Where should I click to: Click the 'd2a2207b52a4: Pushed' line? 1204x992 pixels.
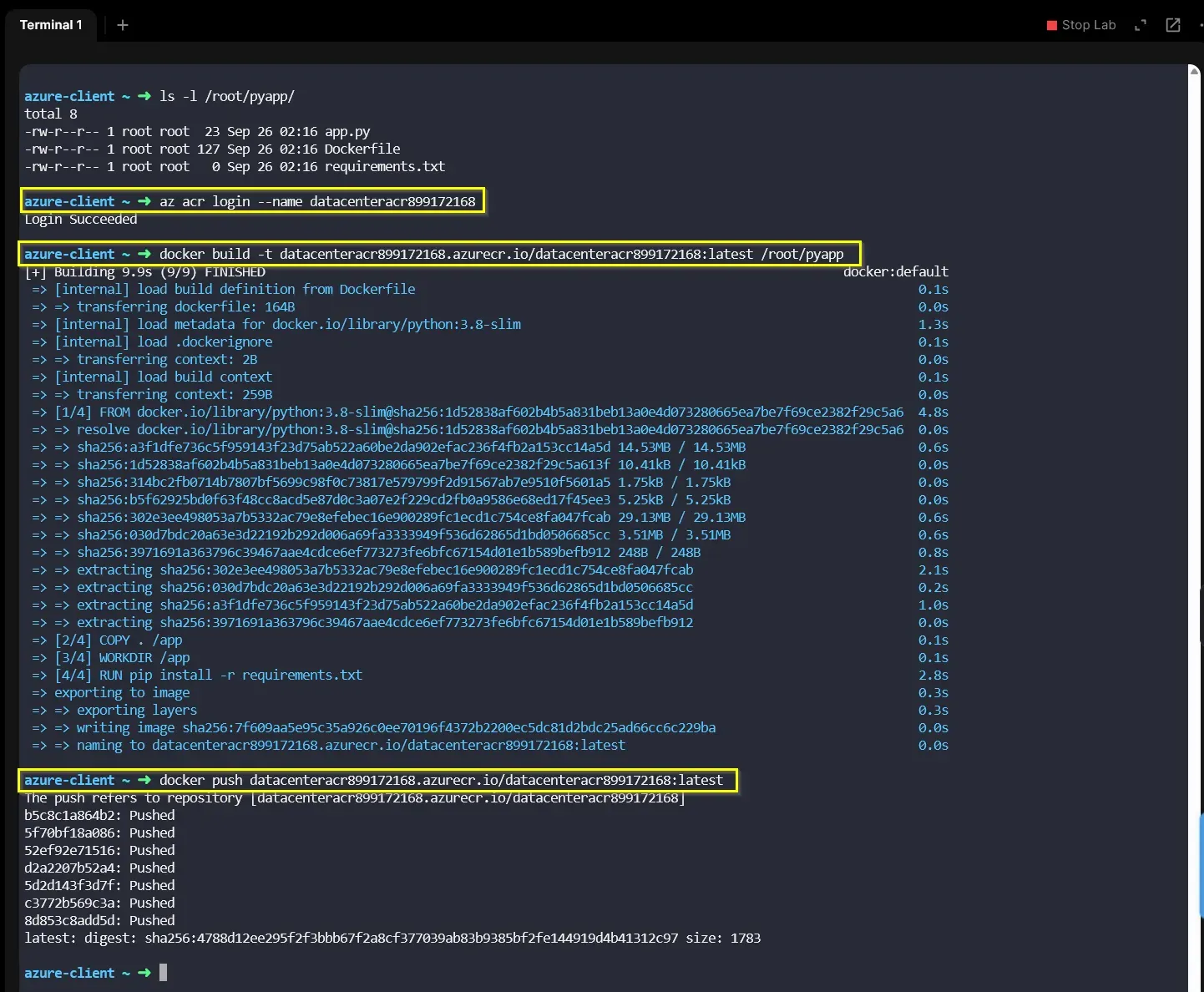(99, 868)
